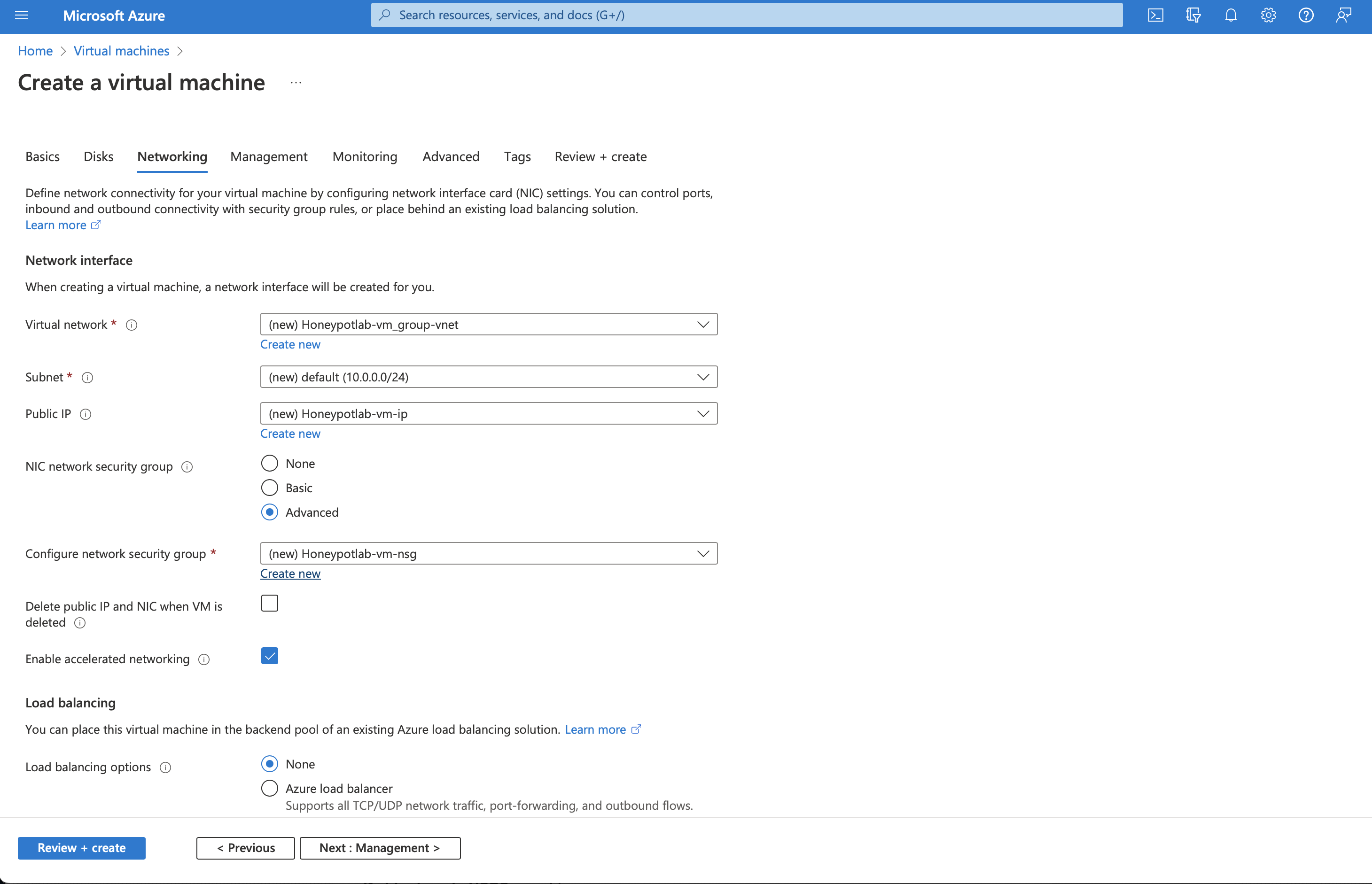
Task: Open the portal hamburger menu
Action: tap(21, 16)
